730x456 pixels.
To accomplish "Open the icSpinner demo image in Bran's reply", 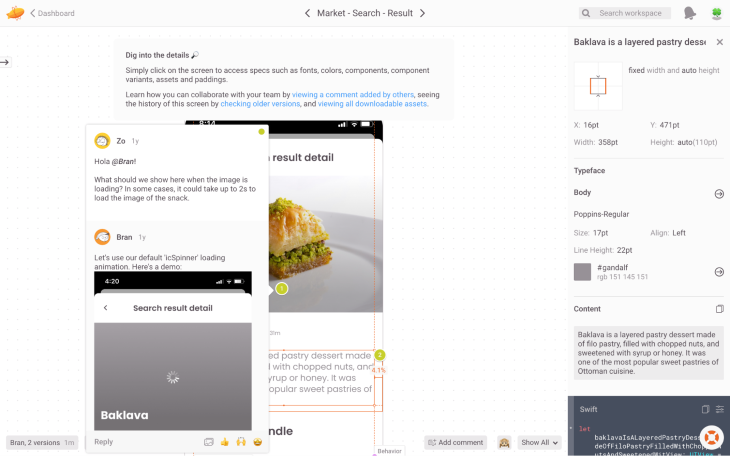I will tap(173, 351).
